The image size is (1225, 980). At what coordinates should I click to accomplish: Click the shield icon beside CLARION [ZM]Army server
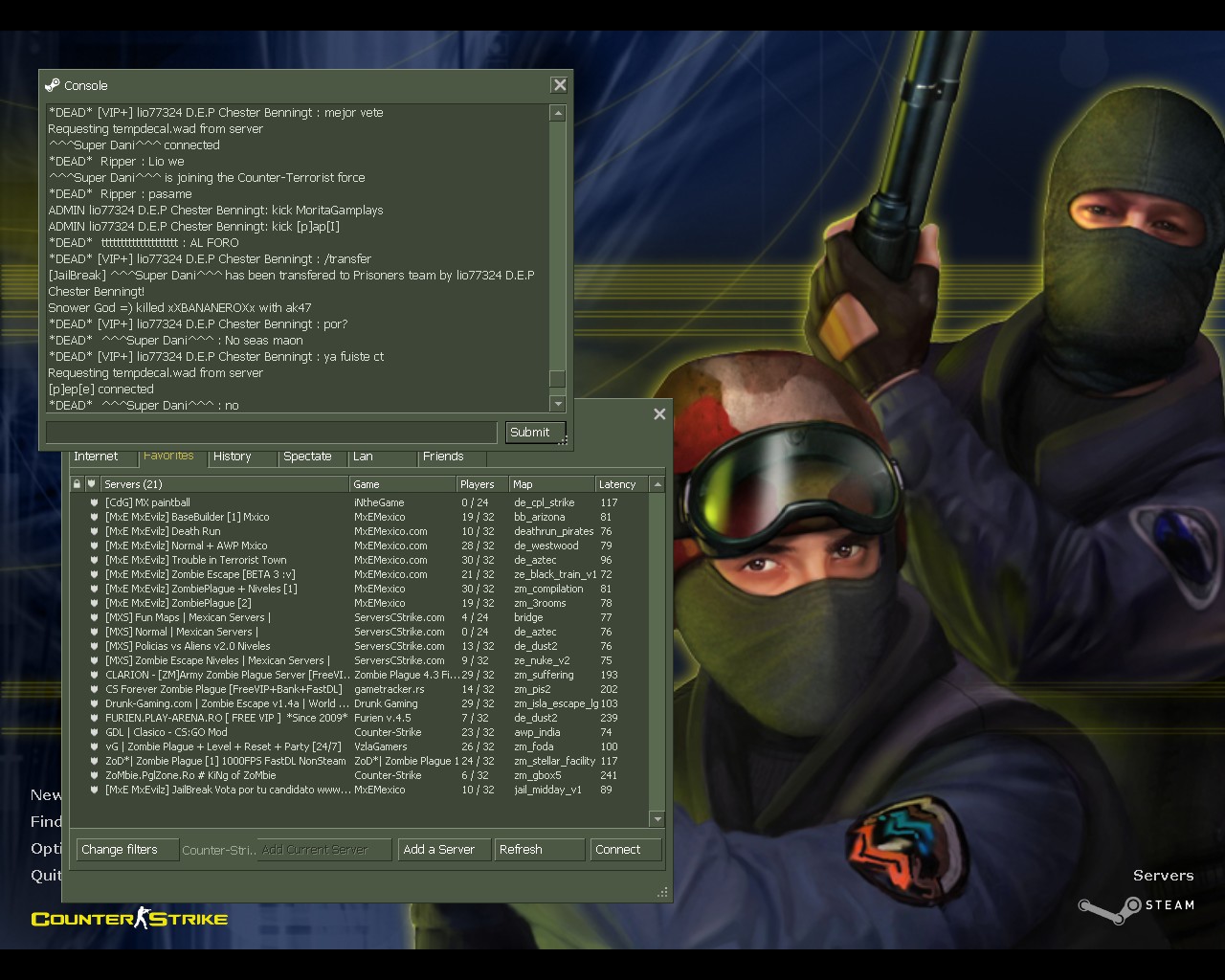pos(95,675)
